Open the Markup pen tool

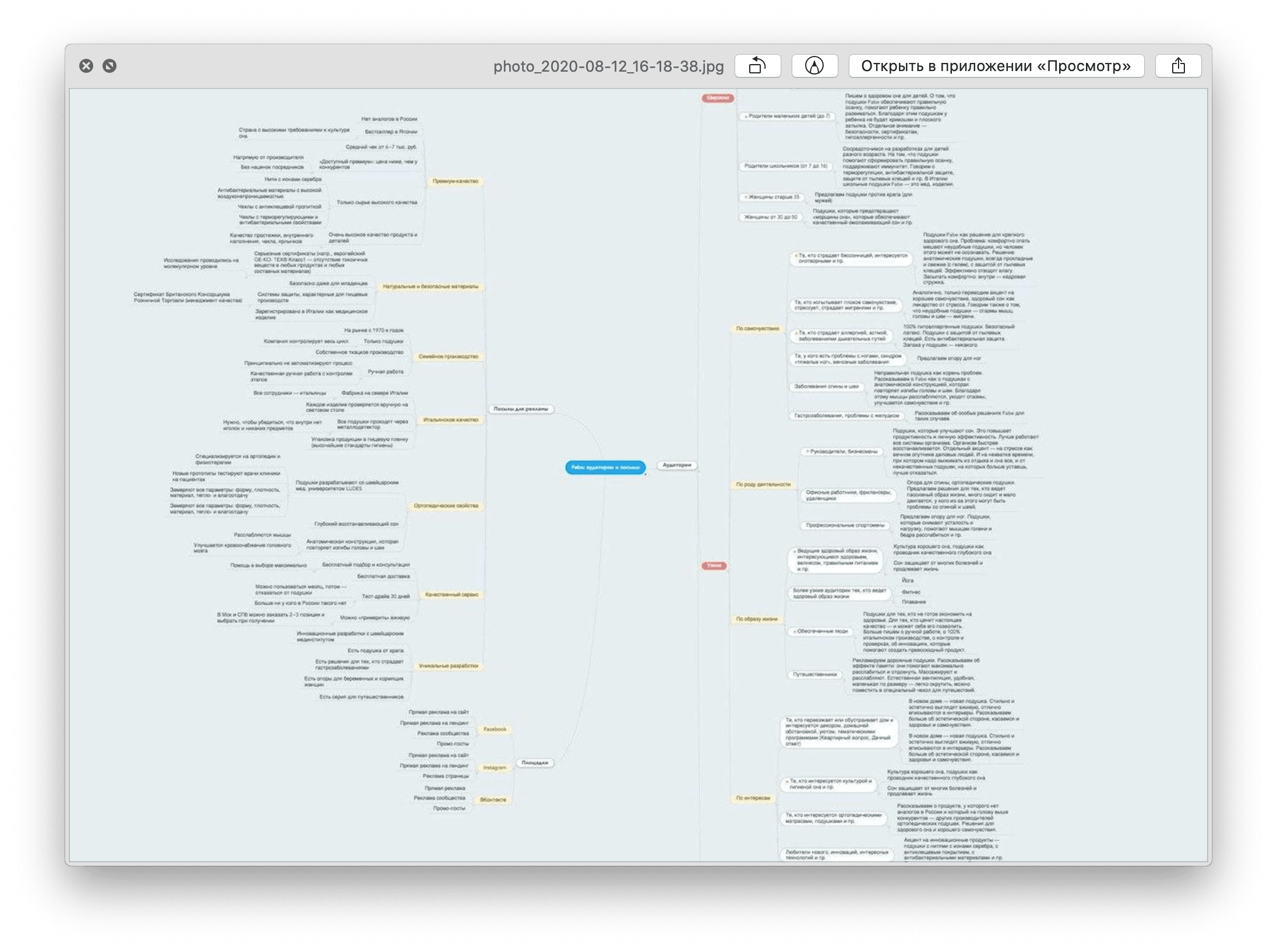point(814,66)
